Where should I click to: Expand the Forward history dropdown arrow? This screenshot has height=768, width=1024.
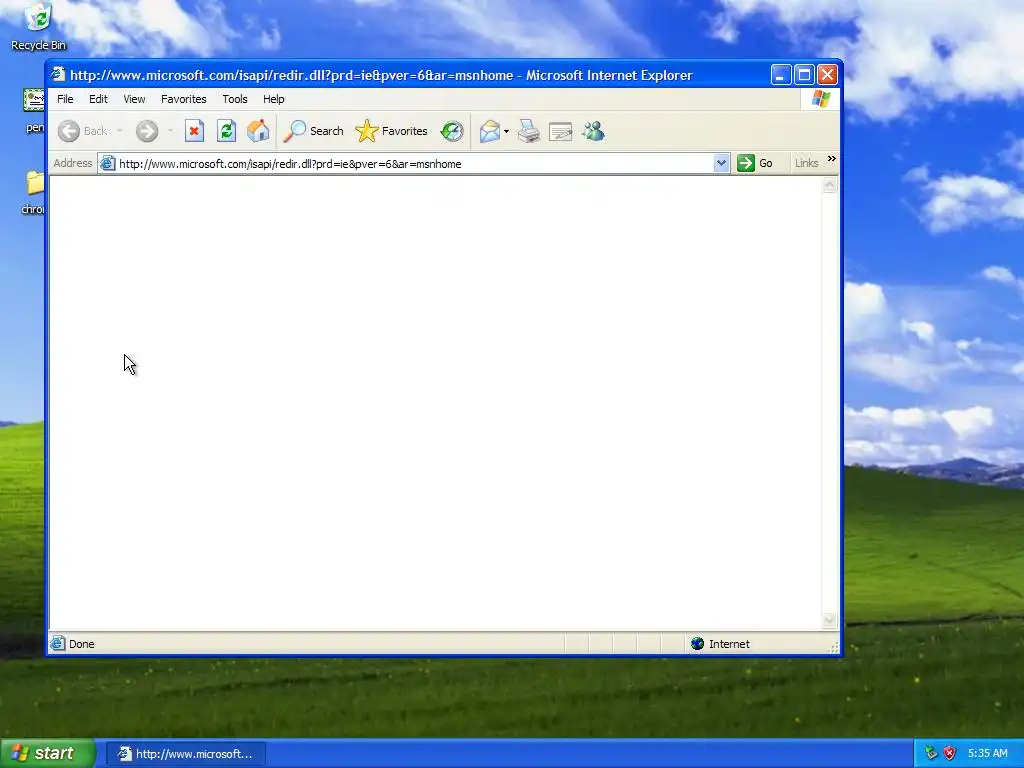(x=170, y=131)
